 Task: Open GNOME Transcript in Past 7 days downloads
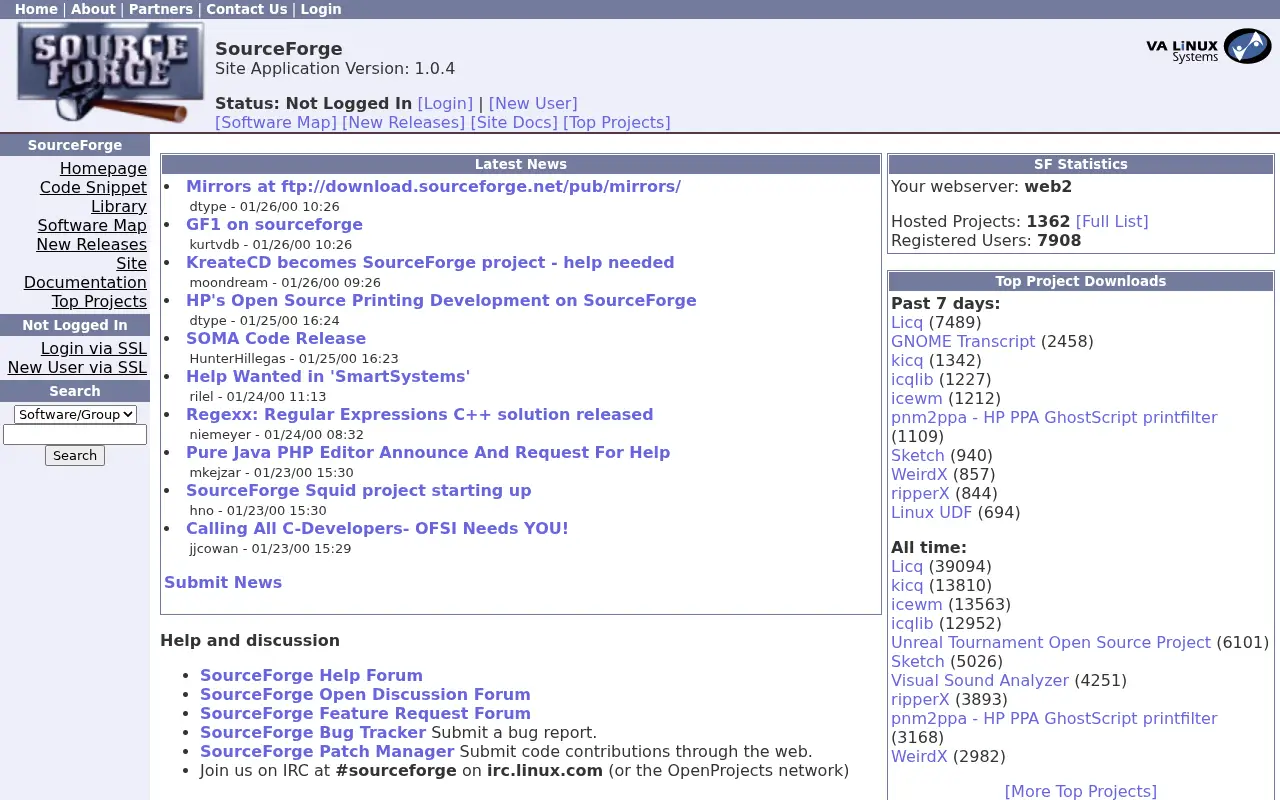[963, 341]
